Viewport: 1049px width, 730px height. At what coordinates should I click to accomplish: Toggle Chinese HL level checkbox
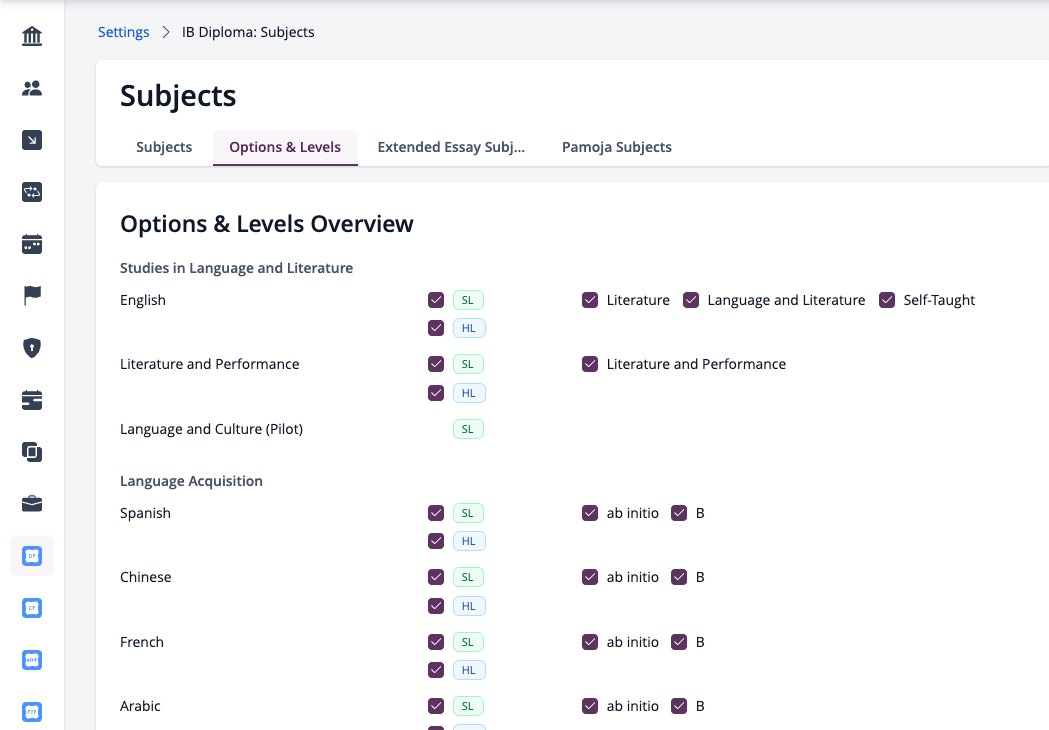point(436,606)
